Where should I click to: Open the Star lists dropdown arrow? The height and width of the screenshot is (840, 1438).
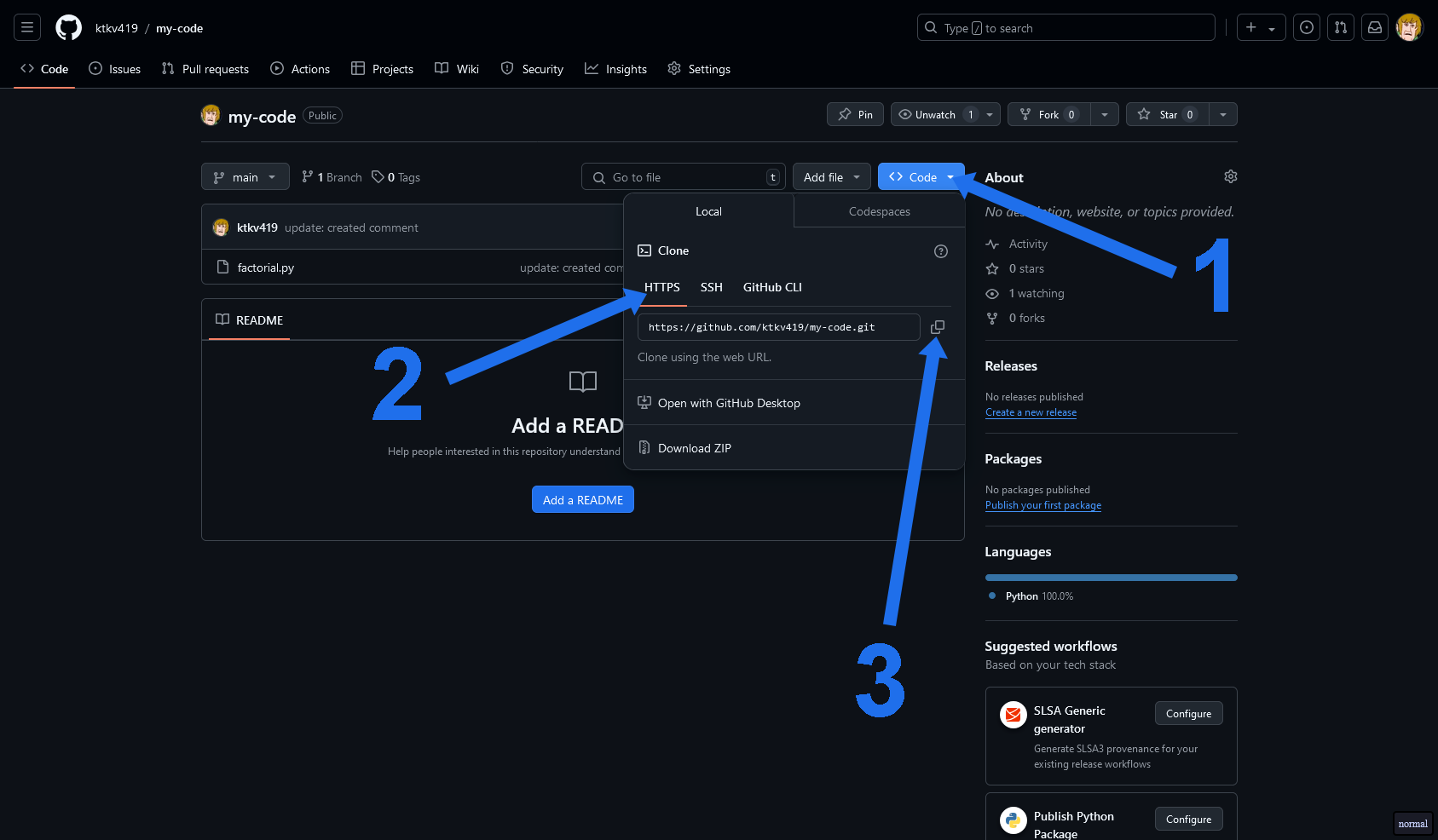click(1223, 114)
